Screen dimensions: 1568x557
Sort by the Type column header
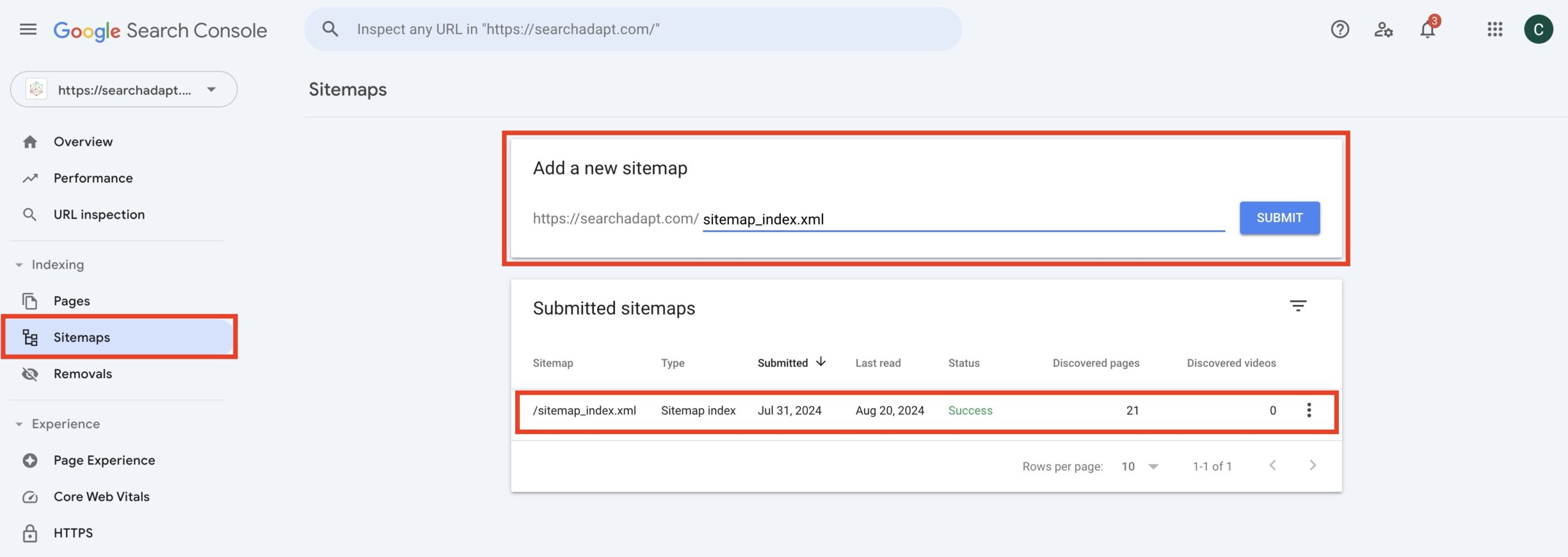pyautogui.click(x=673, y=363)
